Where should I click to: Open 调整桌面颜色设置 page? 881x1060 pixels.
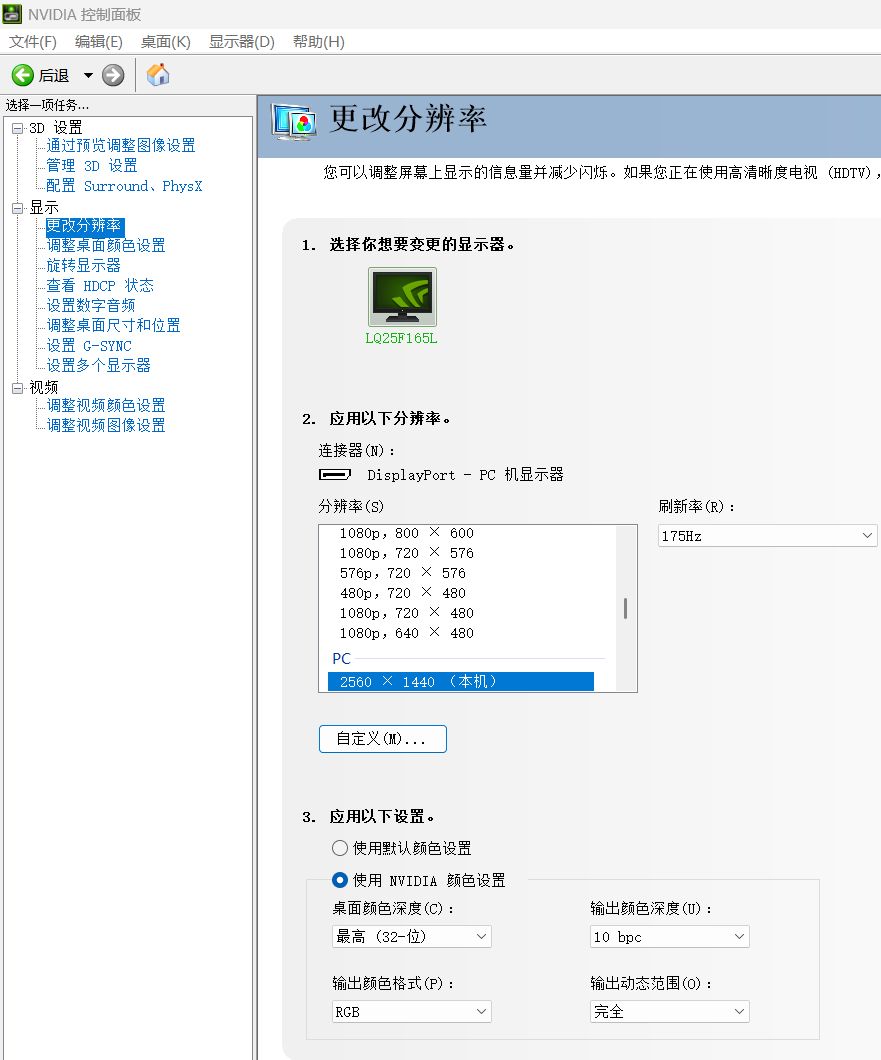(105, 245)
